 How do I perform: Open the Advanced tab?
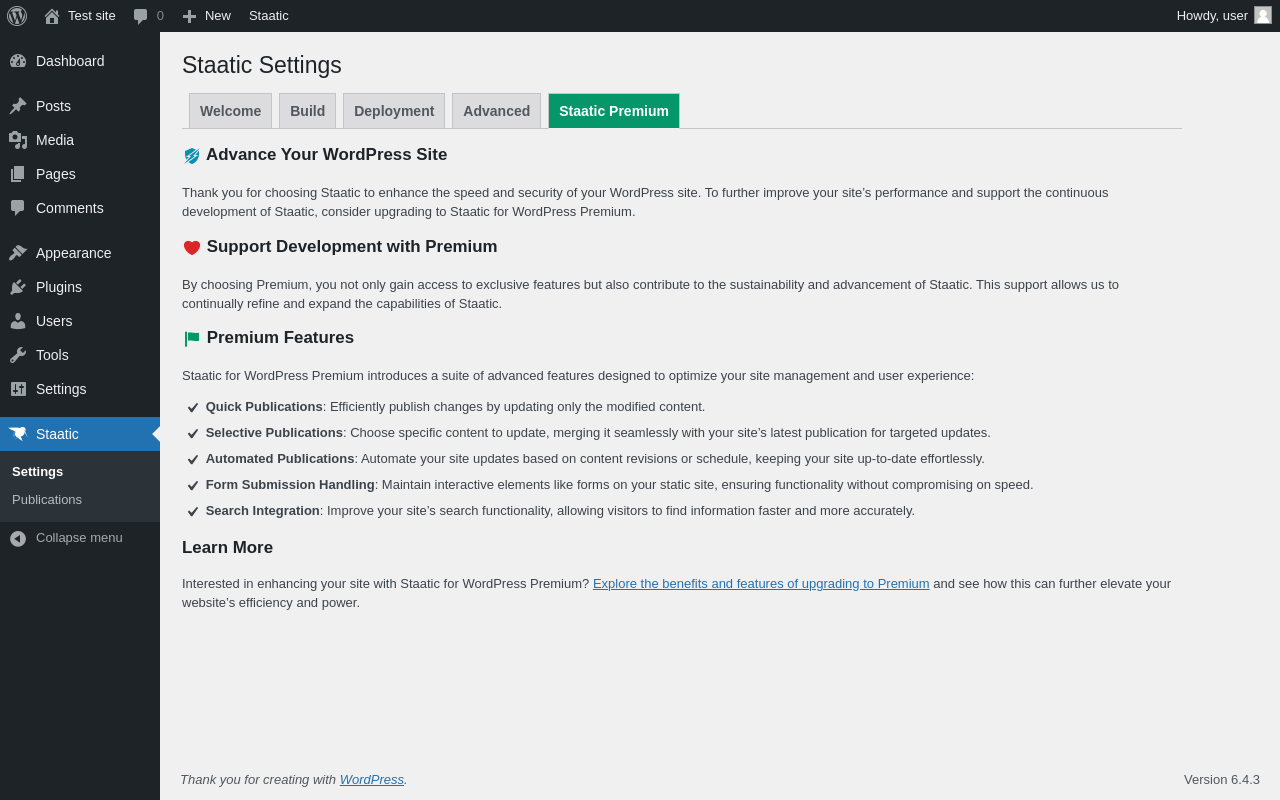tap(496, 111)
